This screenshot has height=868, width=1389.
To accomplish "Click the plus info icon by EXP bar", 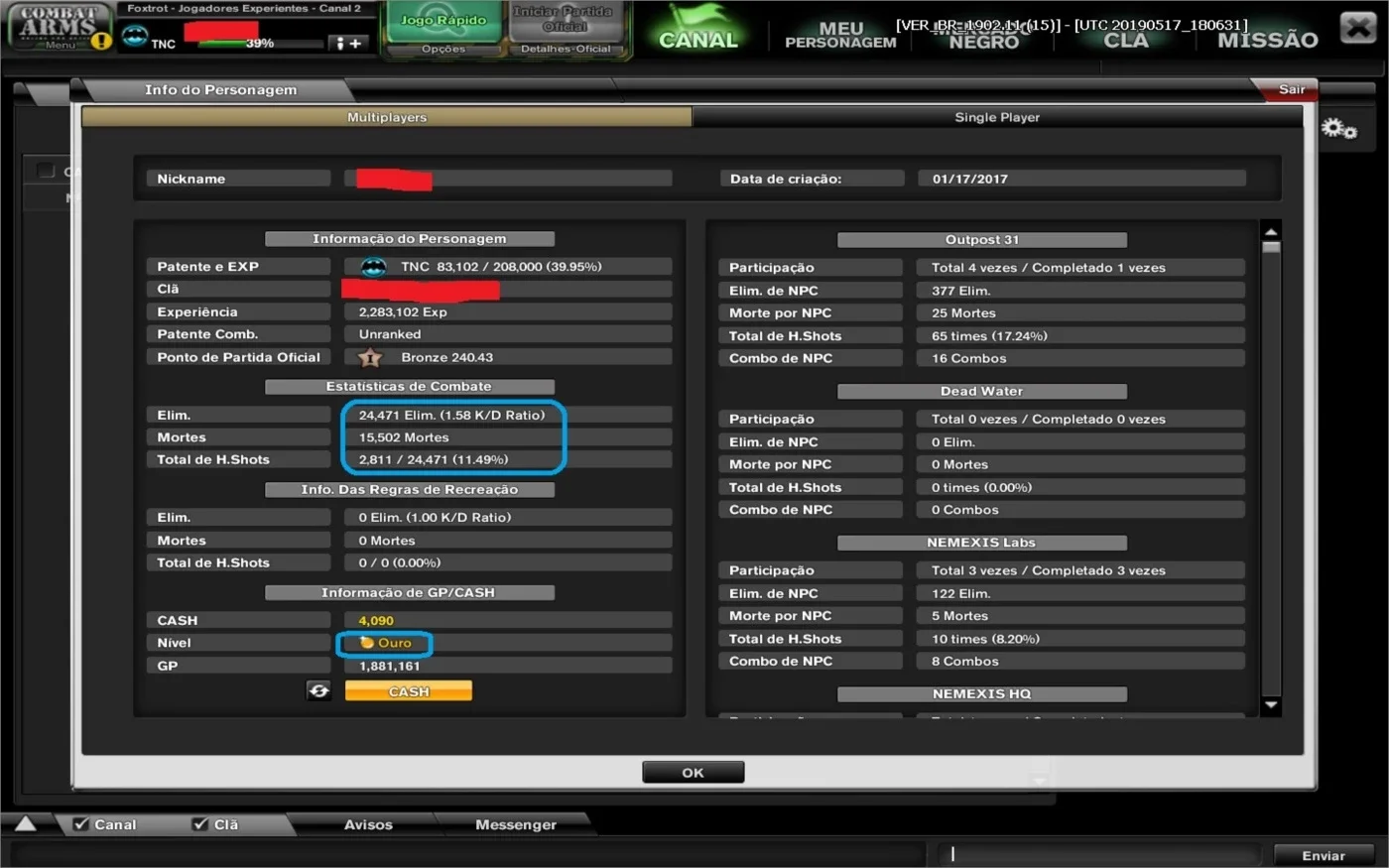I will pyautogui.click(x=348, y=44).
